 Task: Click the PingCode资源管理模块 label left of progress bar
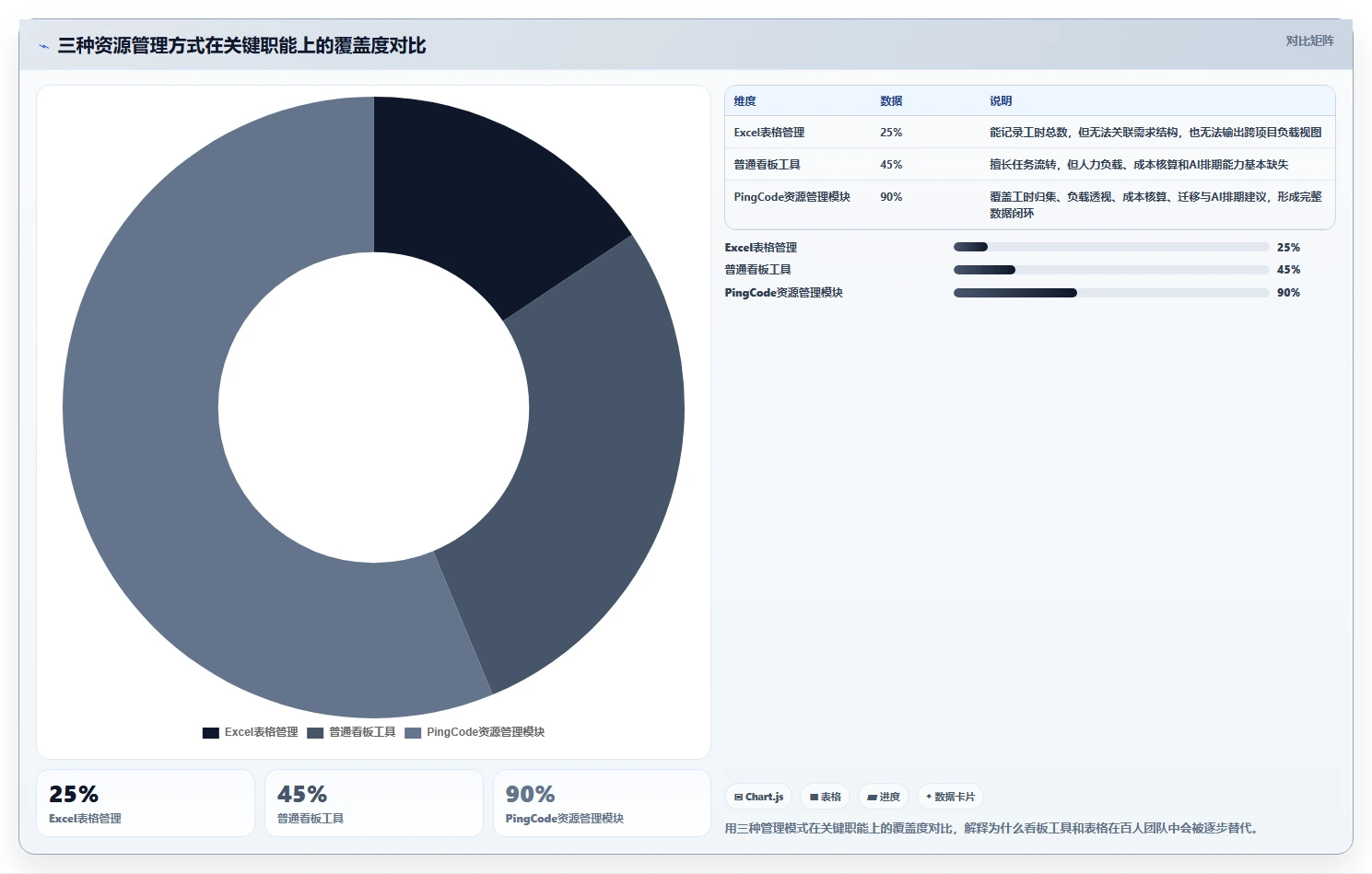pos(784,293)
